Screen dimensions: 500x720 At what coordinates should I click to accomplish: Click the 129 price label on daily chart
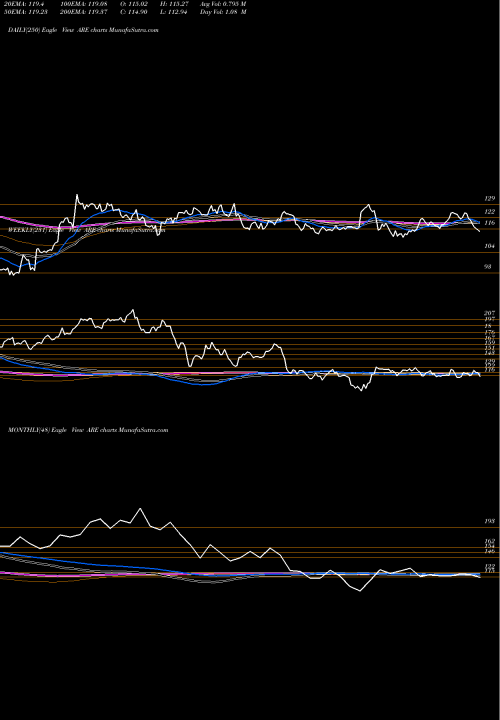(x=490, y=198)
